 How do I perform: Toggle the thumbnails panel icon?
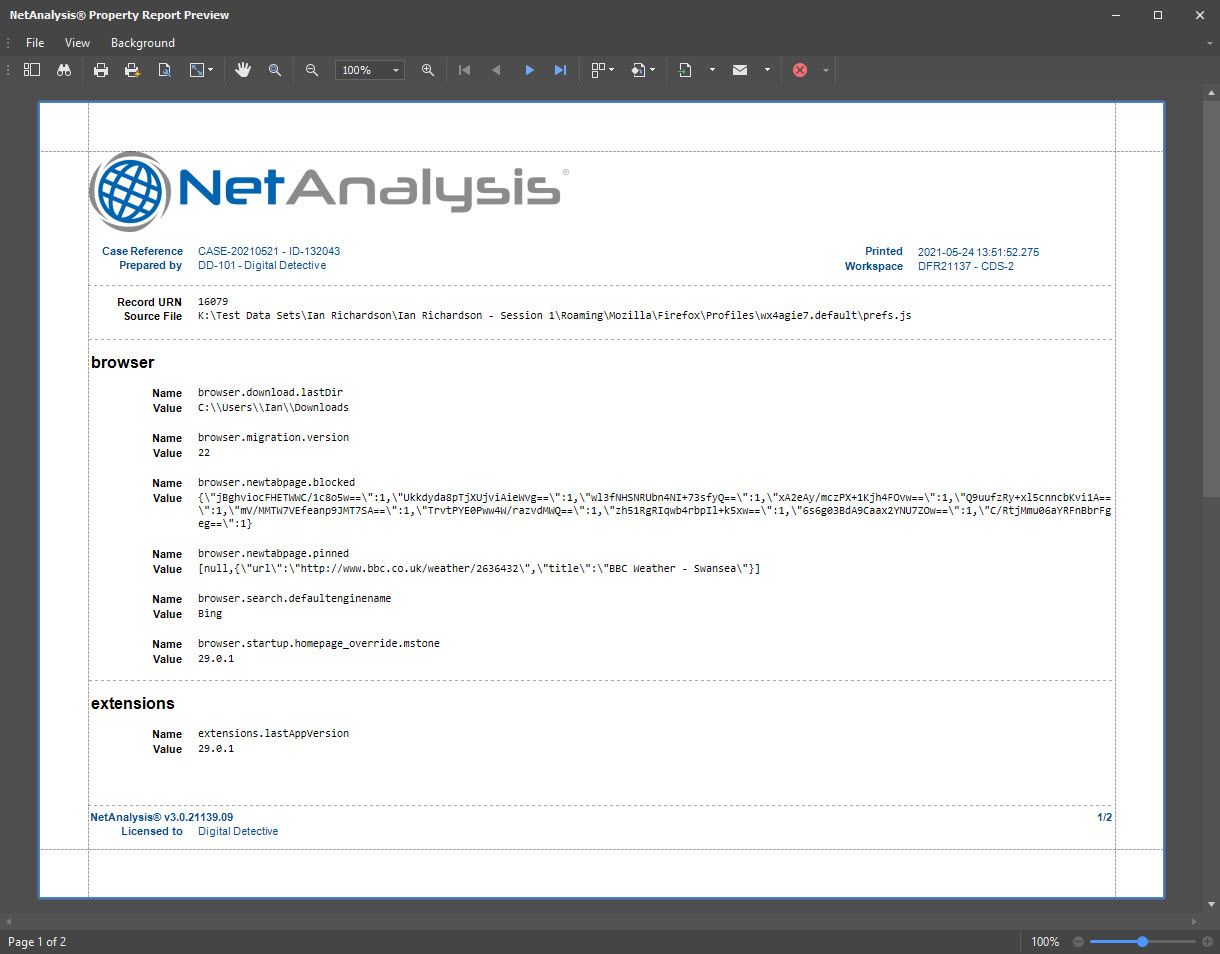click(x=32, y=70)
